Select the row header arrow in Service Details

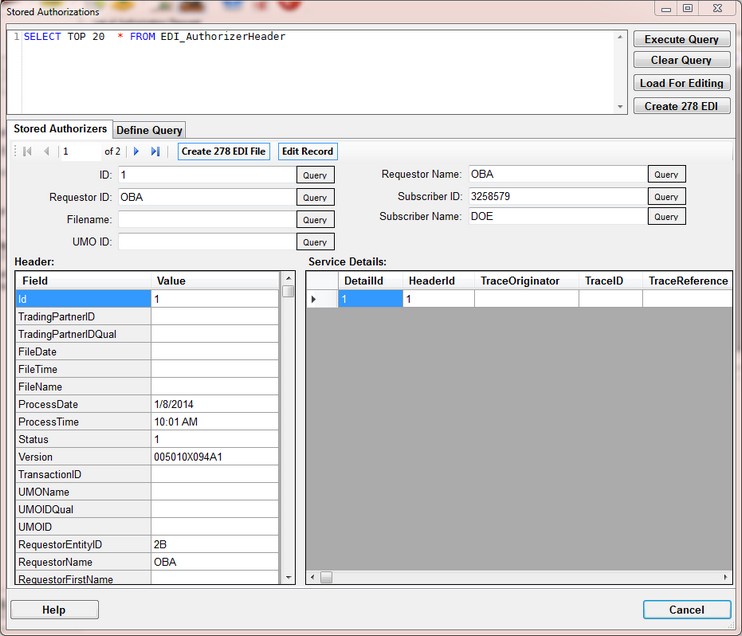pos(316,299)
